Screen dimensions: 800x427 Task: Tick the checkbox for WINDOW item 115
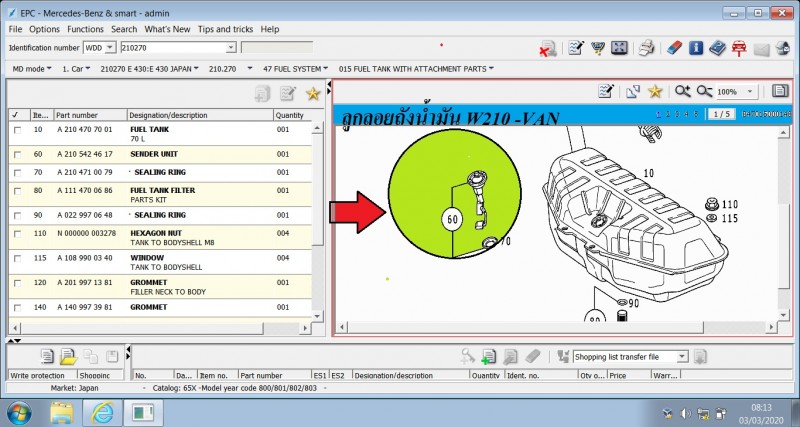(x=18, y=259)
